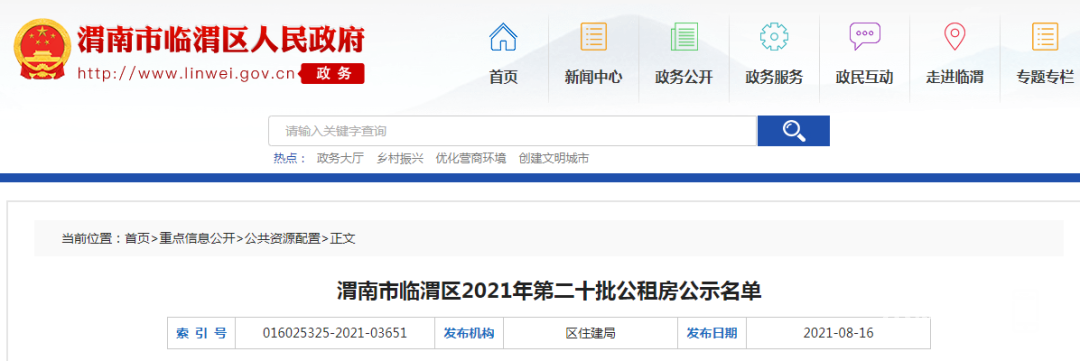Screen dimensions: 1080x361
Task: Click the 热点： label
Action: 290,158
